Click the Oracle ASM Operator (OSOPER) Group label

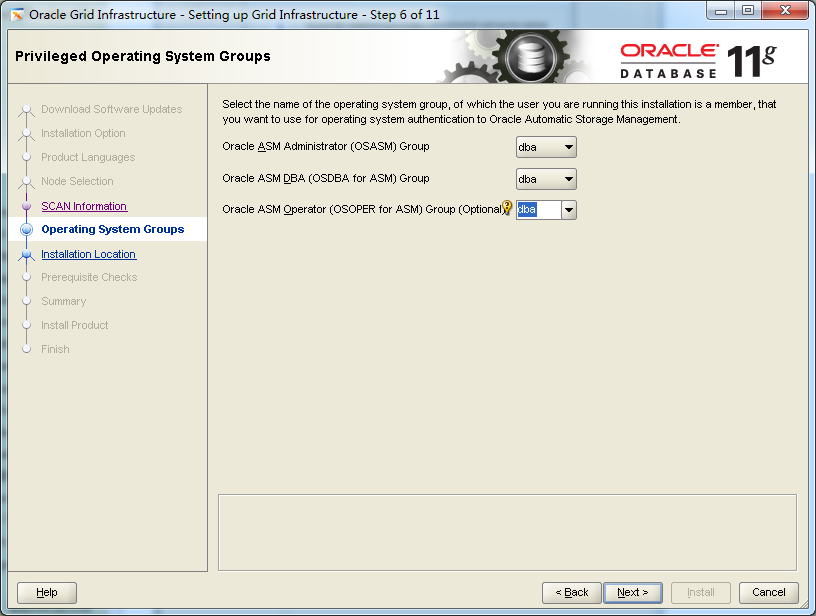coord(363,209)
